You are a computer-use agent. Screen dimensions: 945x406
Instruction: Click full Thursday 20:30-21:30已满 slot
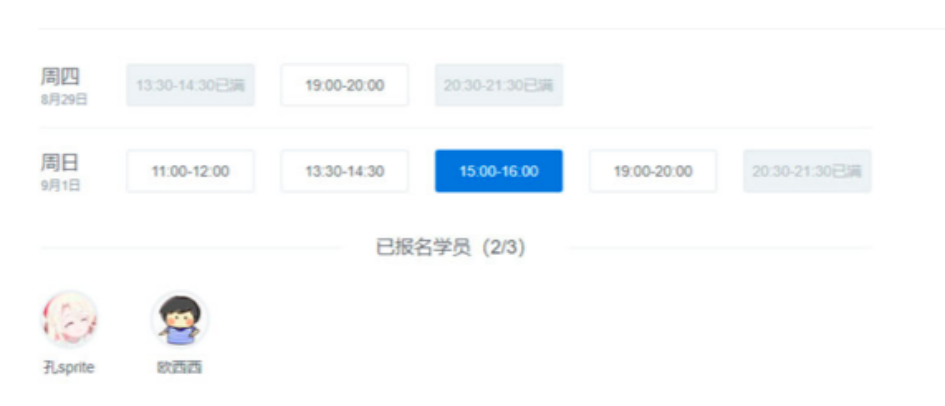pyautogui.click(x=498, y=85)
